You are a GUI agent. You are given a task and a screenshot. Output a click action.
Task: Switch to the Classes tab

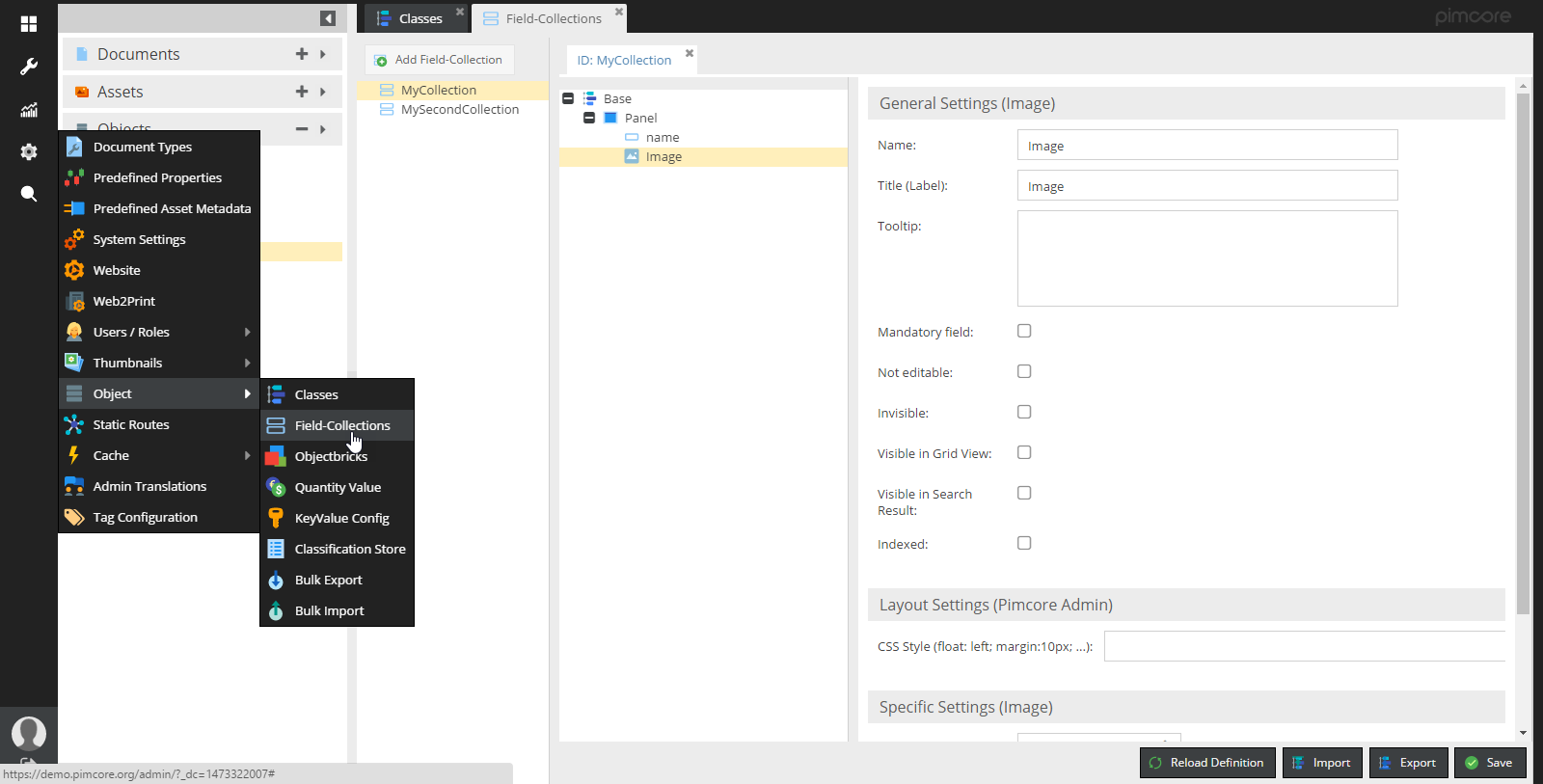click(x=411, y=18)
